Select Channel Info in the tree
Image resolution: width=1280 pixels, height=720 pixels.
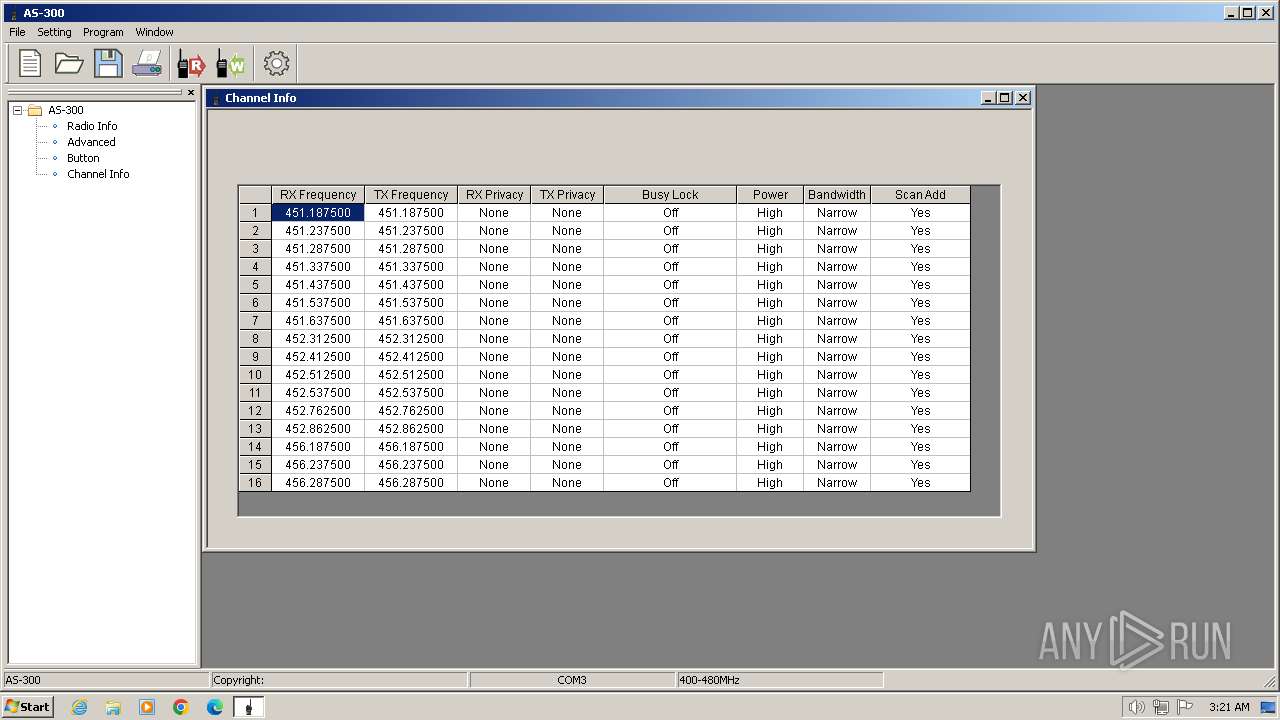coord(98,174)
